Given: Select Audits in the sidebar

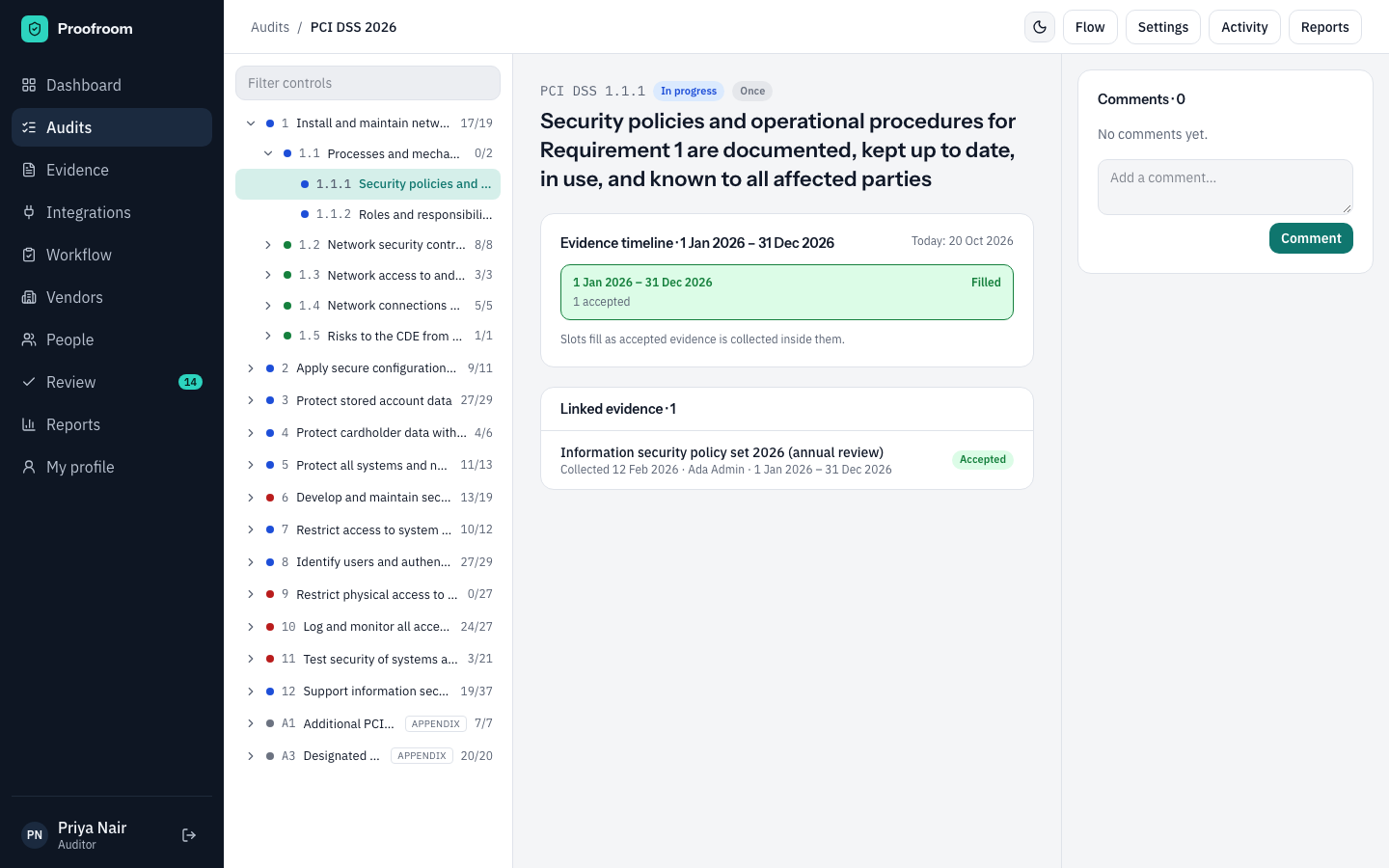Looking at the screenshot, I should 112,127.
